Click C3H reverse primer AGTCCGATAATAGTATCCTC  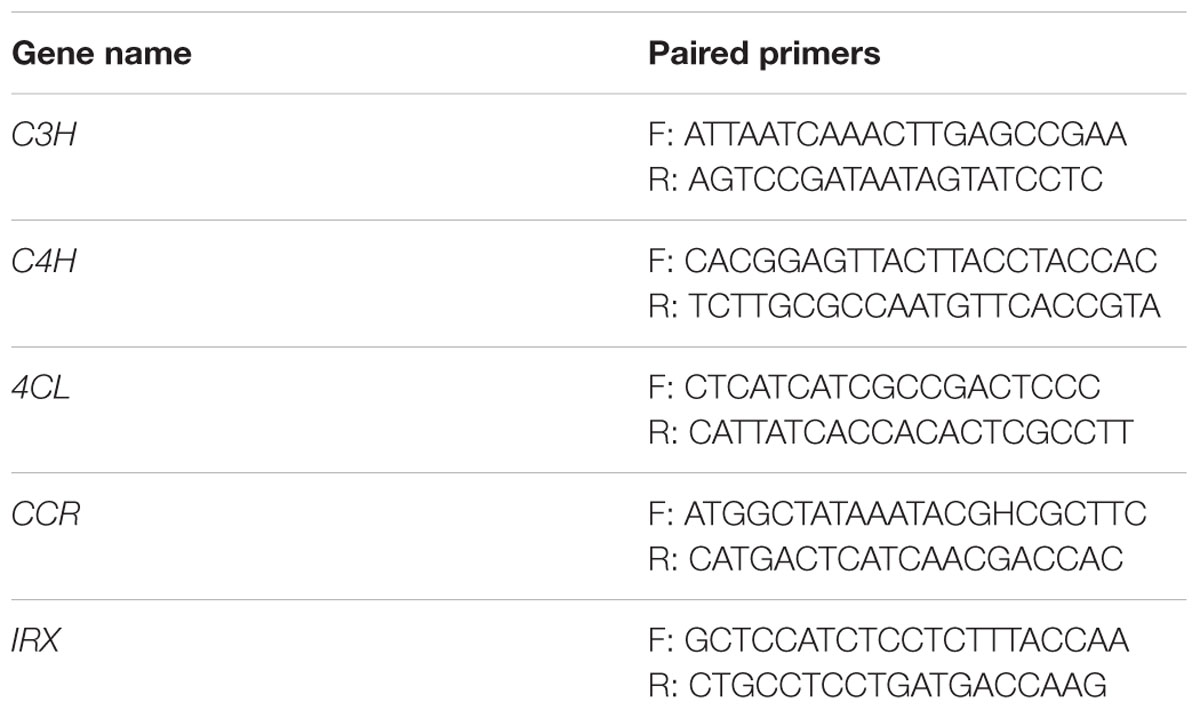pos(896,181)
